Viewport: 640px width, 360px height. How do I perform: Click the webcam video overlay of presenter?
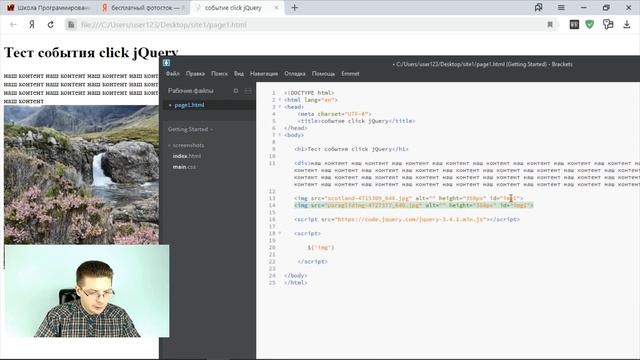coord(87,291)
